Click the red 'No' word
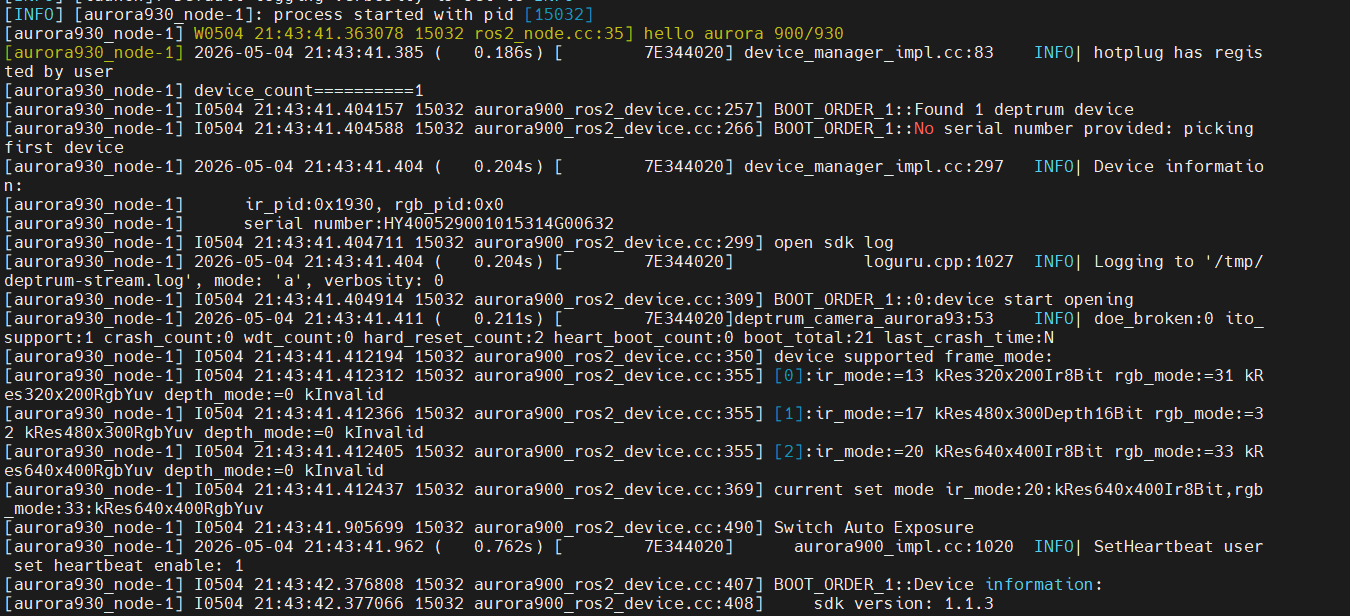Image resolution: width=1350 pixels, height=616 pixels. (x=924, y=128)
